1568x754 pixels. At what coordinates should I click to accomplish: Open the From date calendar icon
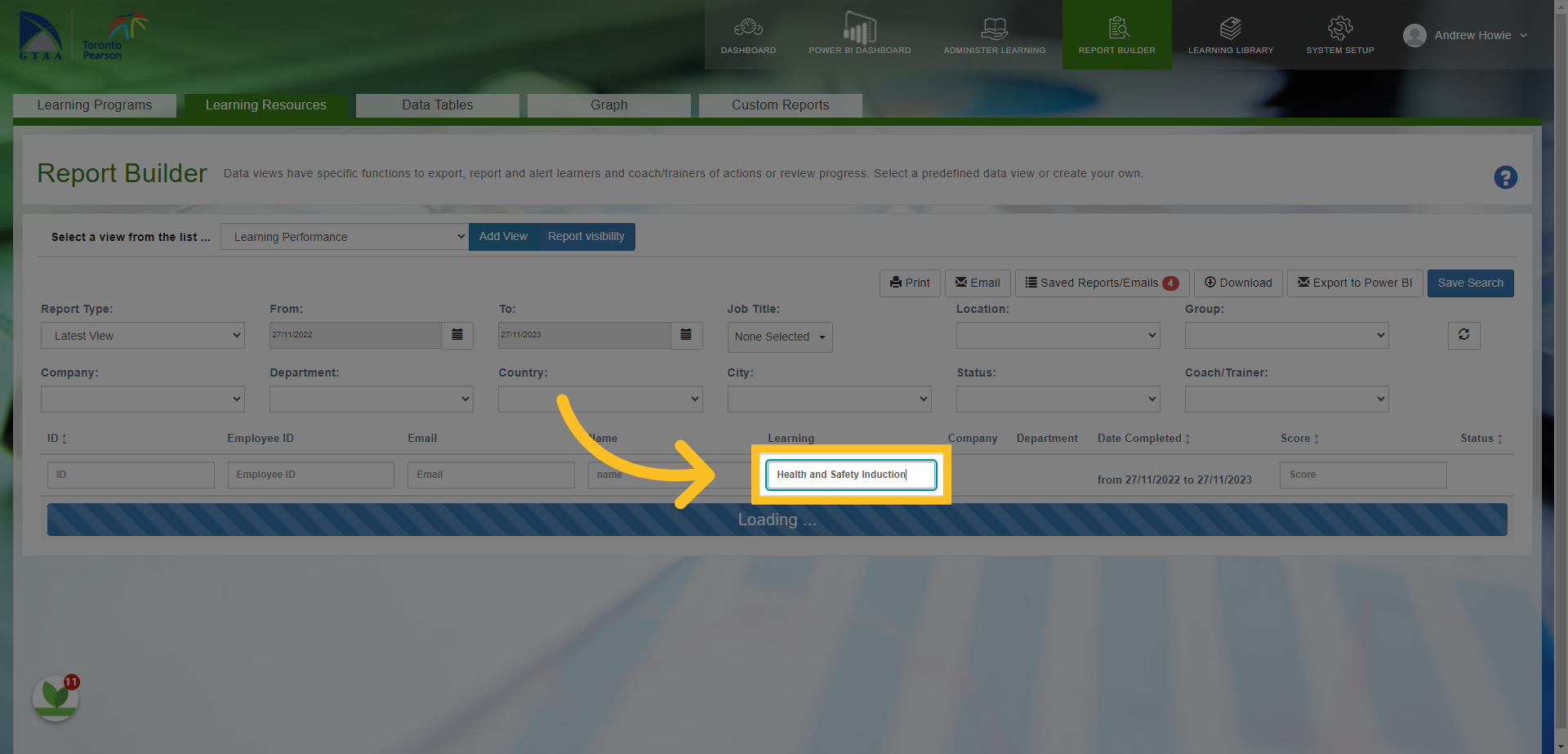click(457, 335)
